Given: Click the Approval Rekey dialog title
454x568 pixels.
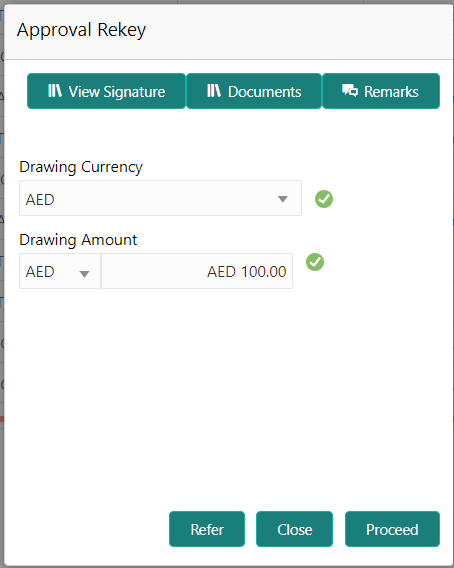Looking at the screenshot, I should click(x=82, y=30).
